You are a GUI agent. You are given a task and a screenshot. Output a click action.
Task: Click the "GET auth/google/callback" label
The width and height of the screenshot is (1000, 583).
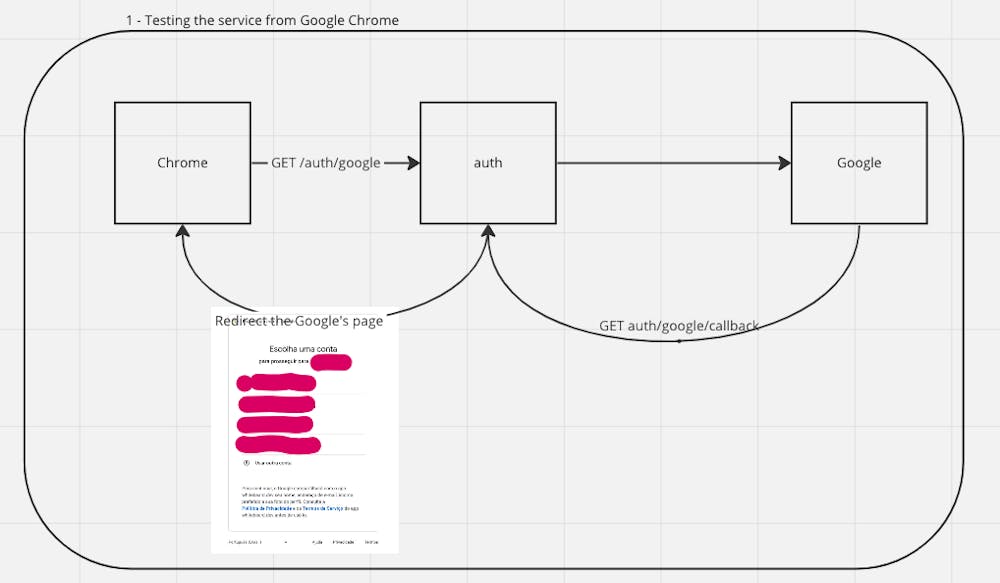point(679,325)
